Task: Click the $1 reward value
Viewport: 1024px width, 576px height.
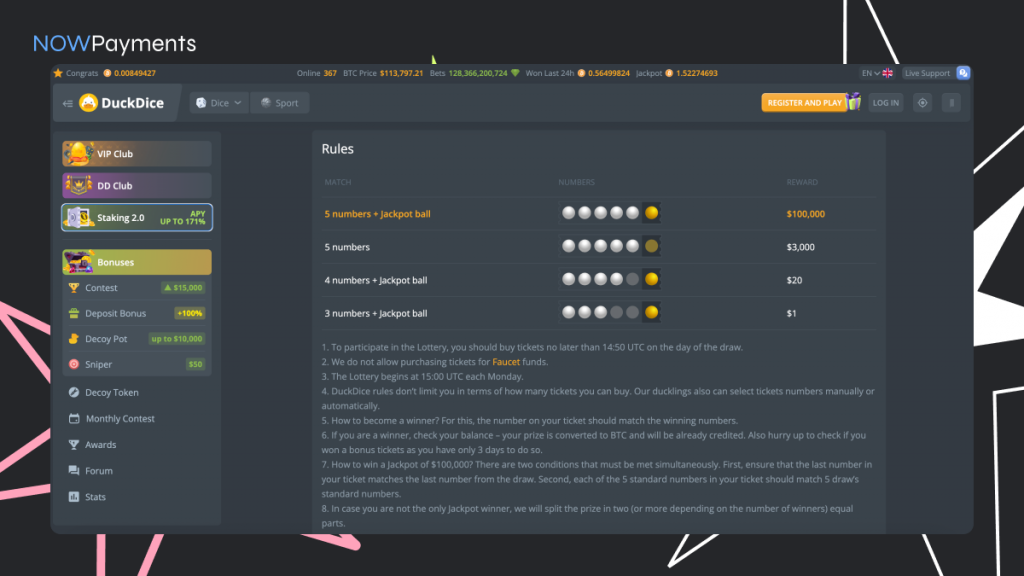Action: [x=791, y=313]
